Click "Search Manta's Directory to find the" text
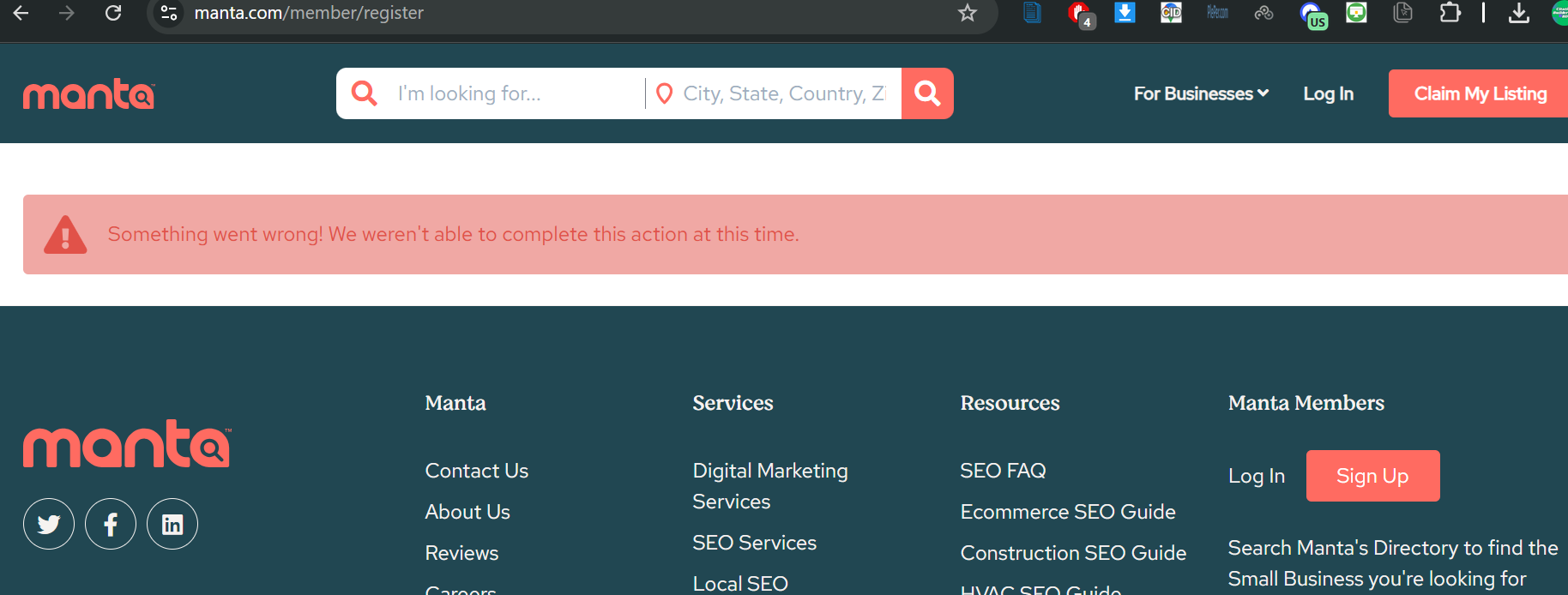The width and height of the screenshot is (1568, 595). click(x=1393, y=548)
